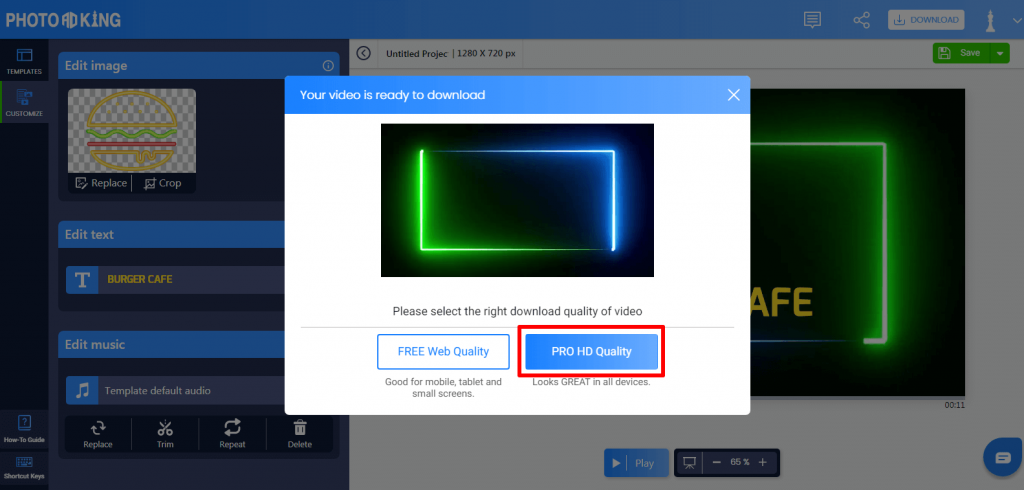Click the share icon in header
This screenshot has width=1024, height=490.
pyautogui.click(x=861, y=20)
